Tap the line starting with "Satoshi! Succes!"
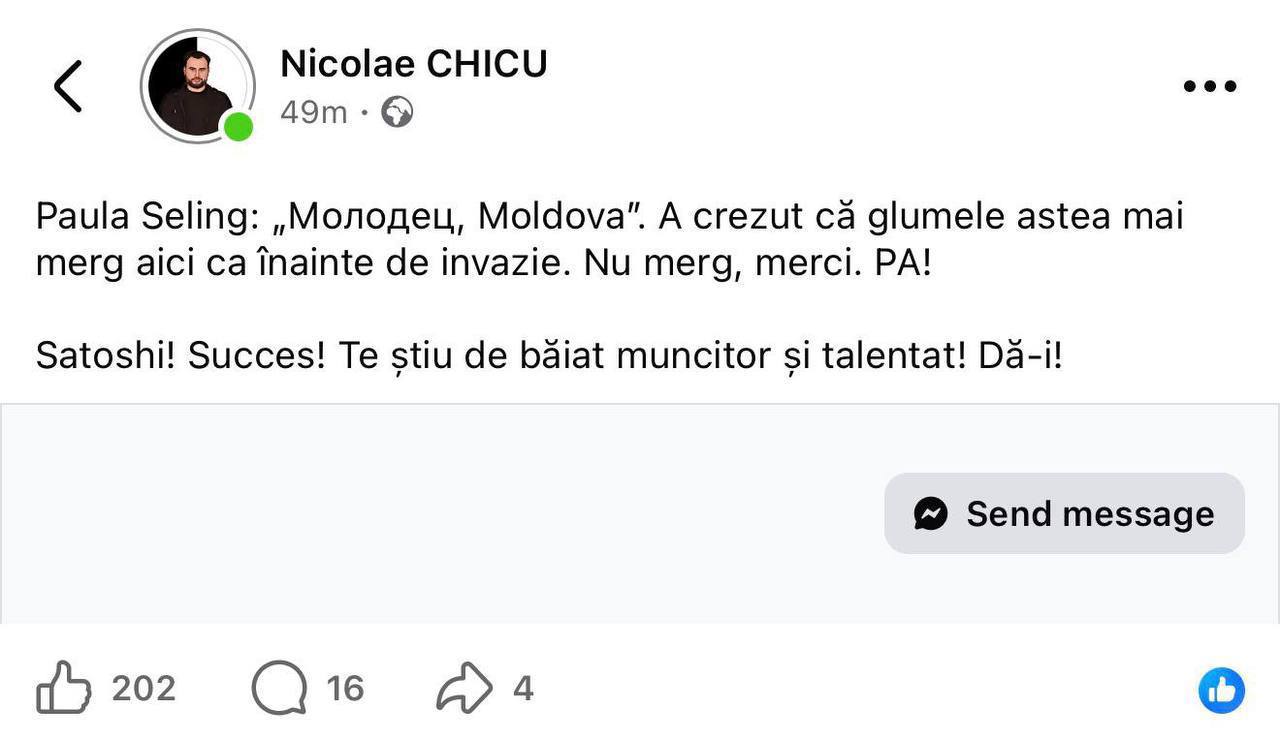The width and height of the screenshot is (1280, 739). (548, 355)
